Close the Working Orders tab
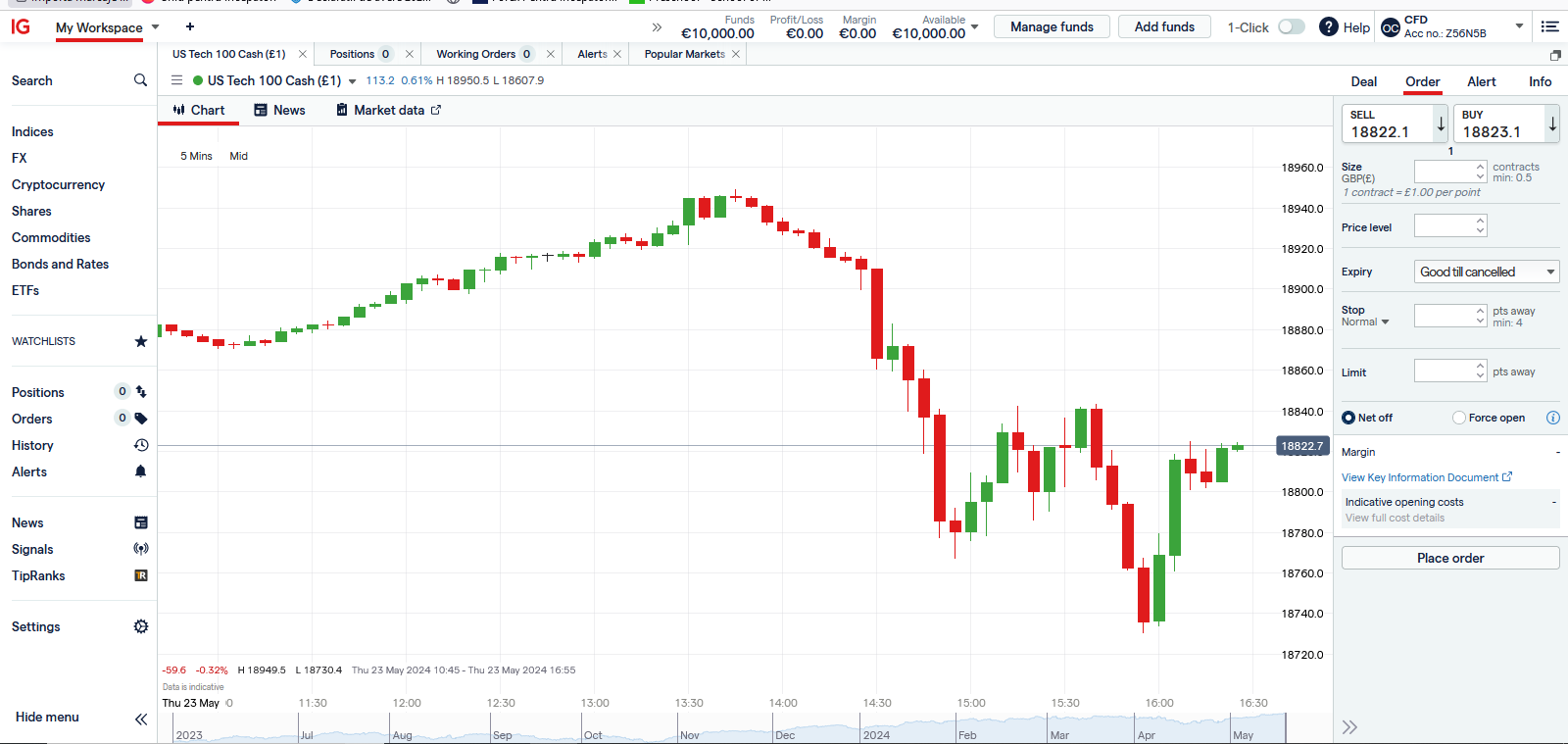 [551, 54]
